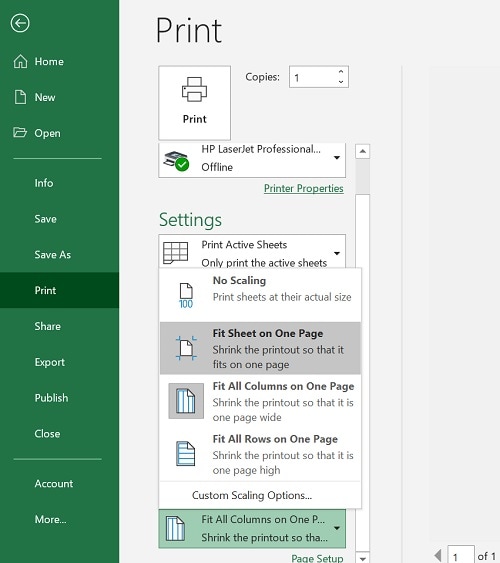Expand the Print Active Sheets dropdown
The width and height of the screenshot is (500, 563).
click(x=337, y=253)
